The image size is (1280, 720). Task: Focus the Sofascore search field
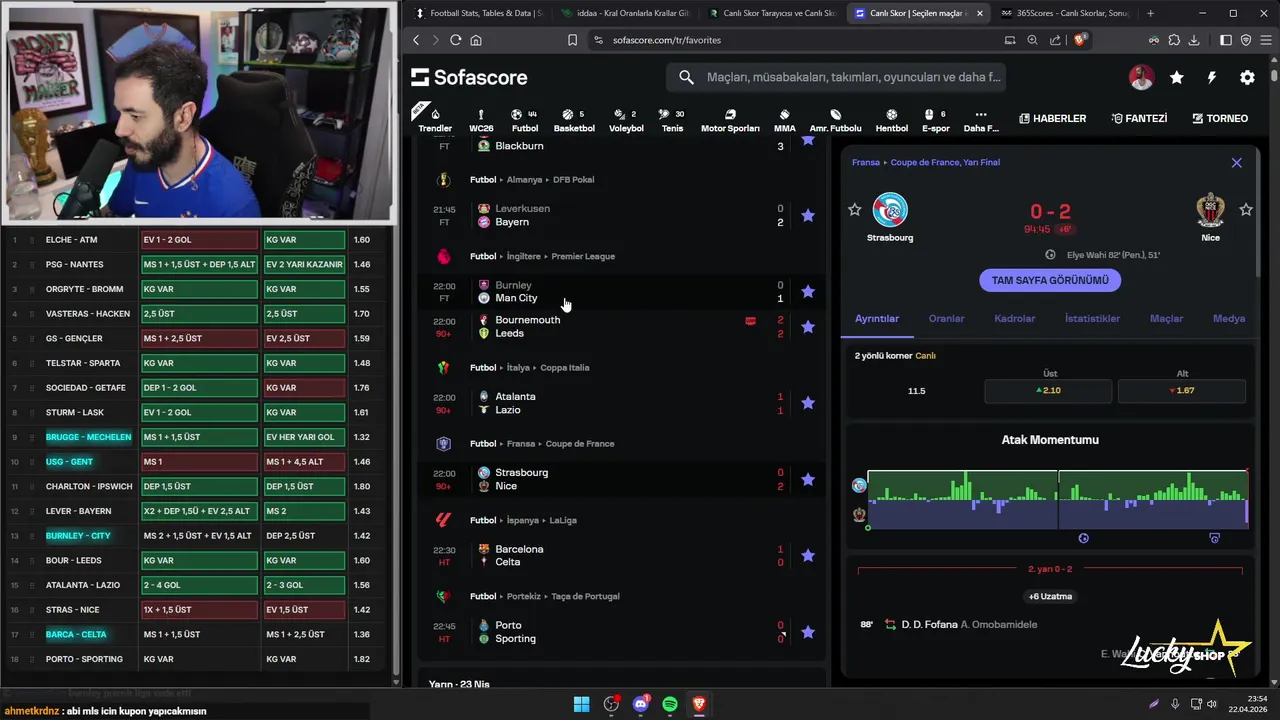(835, 77)
